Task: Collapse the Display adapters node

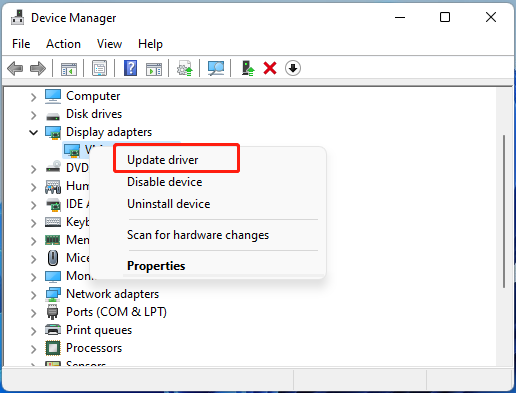Action: [33, 133]
